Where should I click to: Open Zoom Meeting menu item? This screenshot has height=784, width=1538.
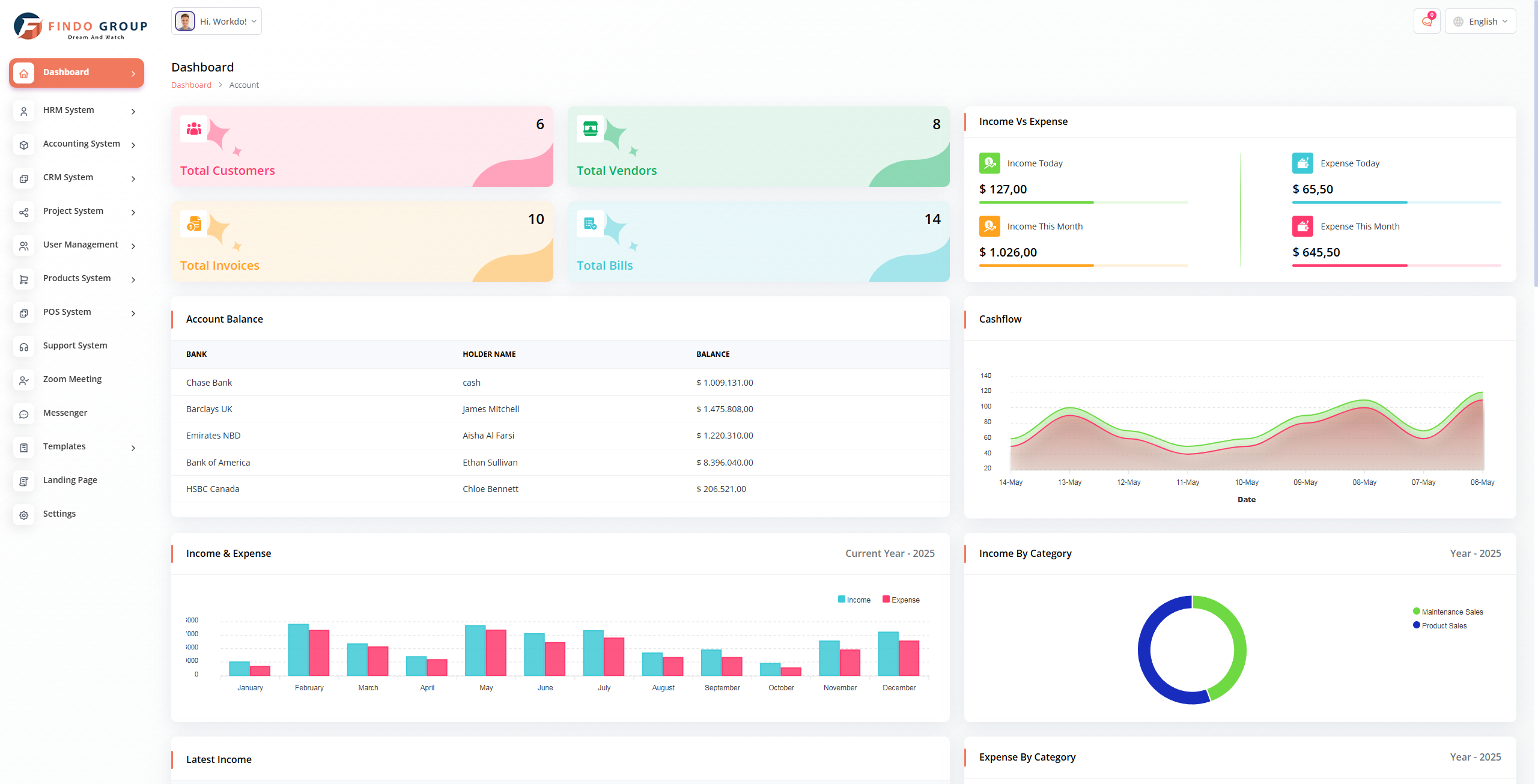point(72,379)
